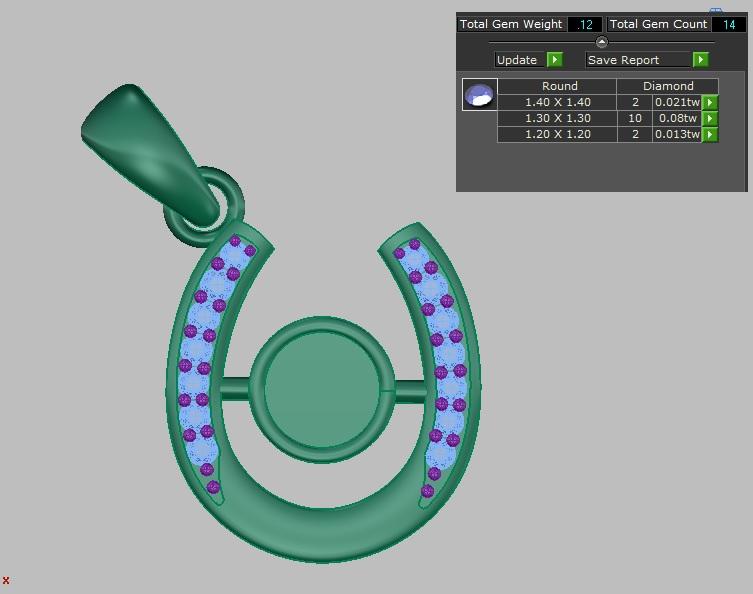Click the 'Total Gem Weight' label
This screenshot has height=594, width=753.
[x=511, y=24]
